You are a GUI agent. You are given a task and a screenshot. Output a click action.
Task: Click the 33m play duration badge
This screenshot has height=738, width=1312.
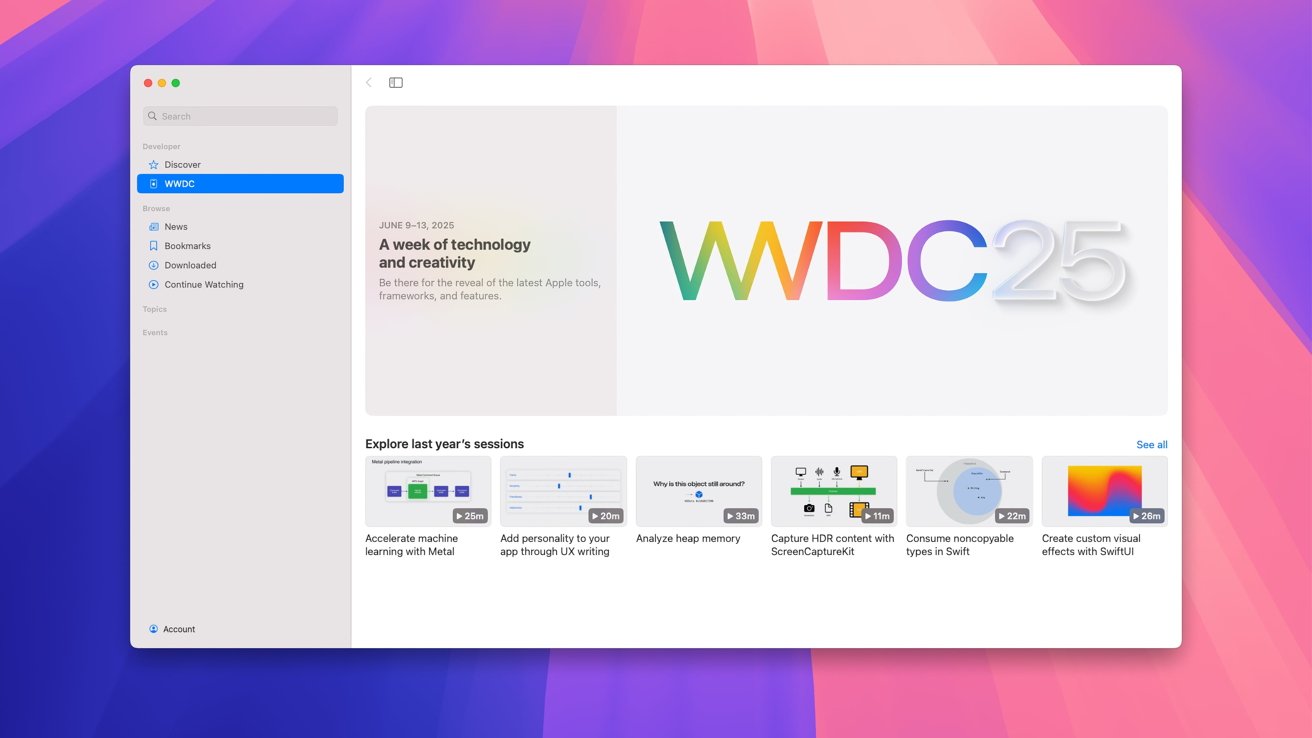(741, 516)
